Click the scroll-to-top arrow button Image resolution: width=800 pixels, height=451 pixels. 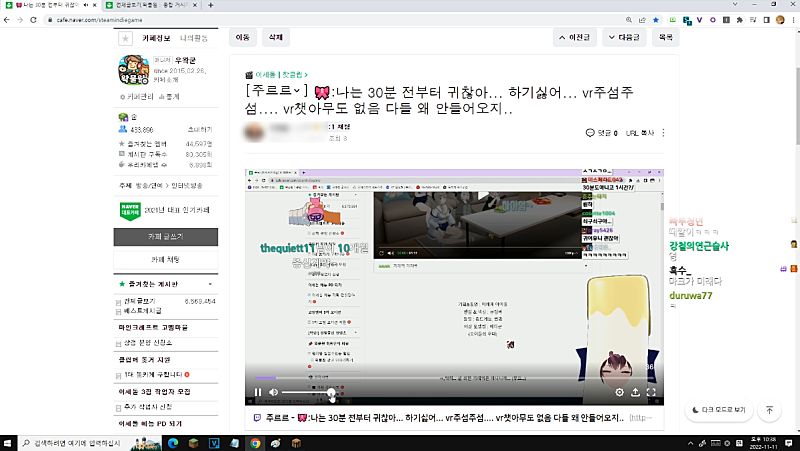[769, 410]
